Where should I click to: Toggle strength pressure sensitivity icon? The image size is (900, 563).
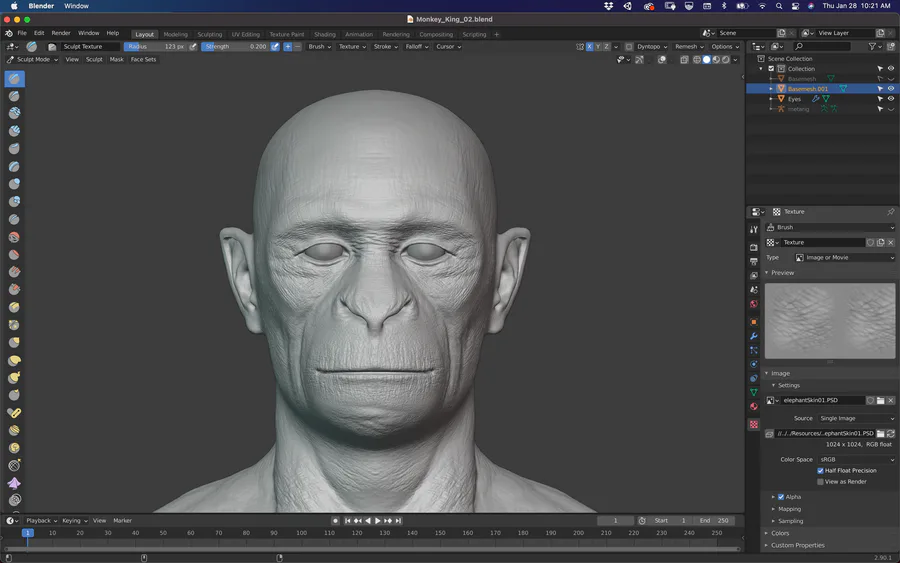275,46
